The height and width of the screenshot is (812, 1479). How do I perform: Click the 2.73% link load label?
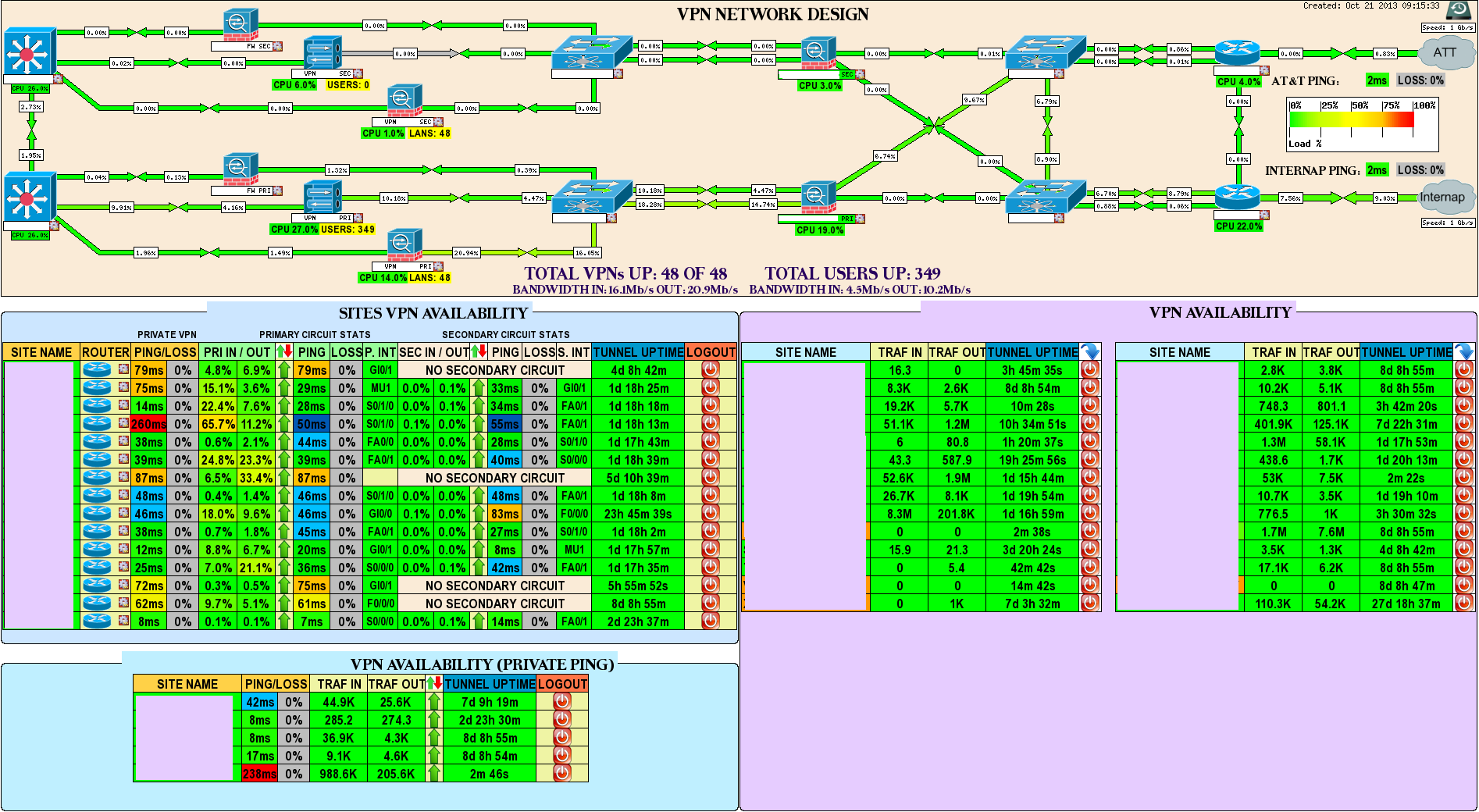point(31,107)
